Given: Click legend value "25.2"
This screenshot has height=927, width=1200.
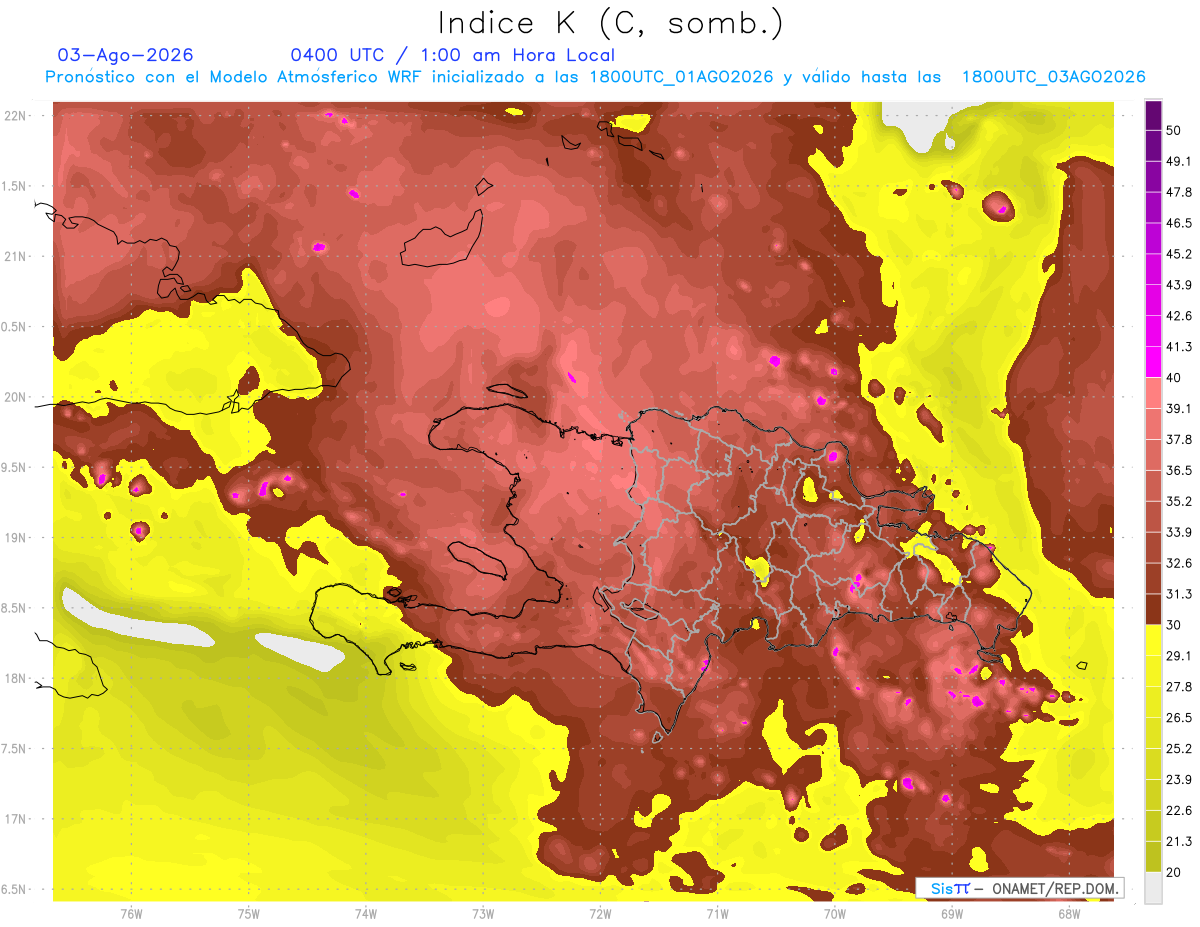Looking at the screenshot, I should (1179, 748).
